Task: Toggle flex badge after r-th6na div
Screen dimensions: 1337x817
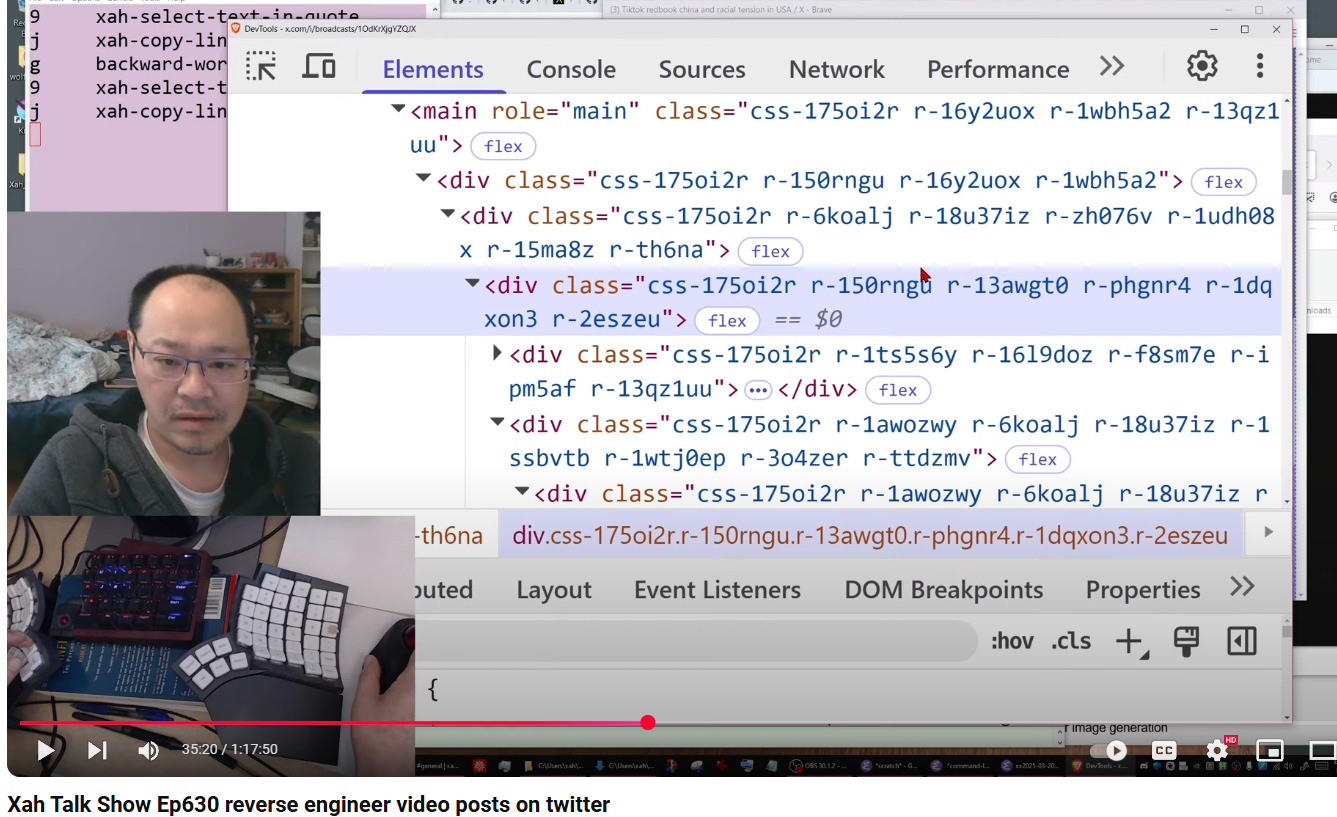Action: pyautogui.click(x=771, y=251)
